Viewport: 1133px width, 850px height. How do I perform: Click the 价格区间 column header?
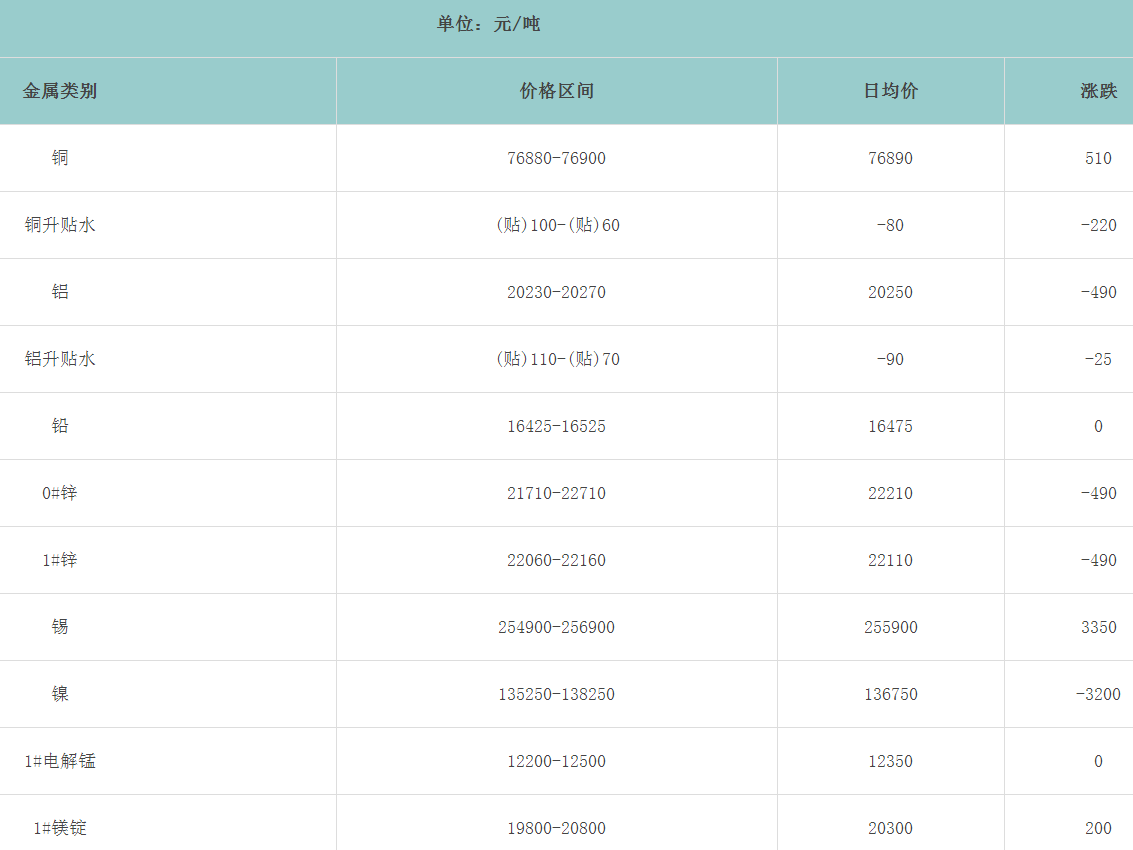coord(556,91)
